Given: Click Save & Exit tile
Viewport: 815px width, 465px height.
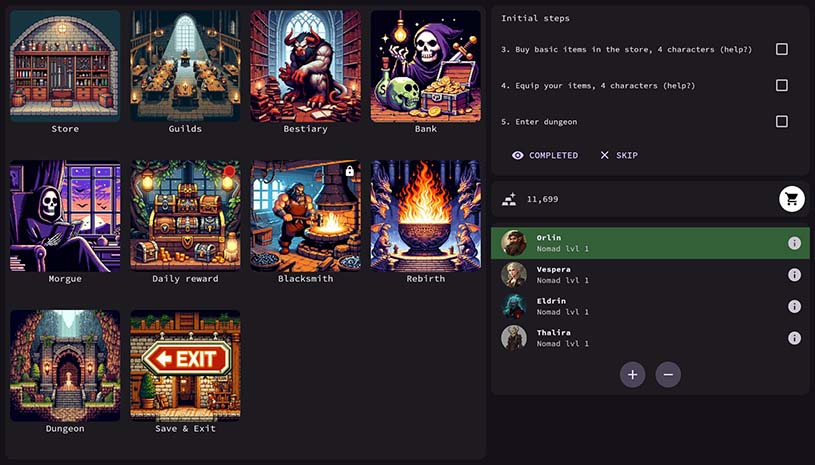Looking at the screenshot, I should (x=185, y=366).
